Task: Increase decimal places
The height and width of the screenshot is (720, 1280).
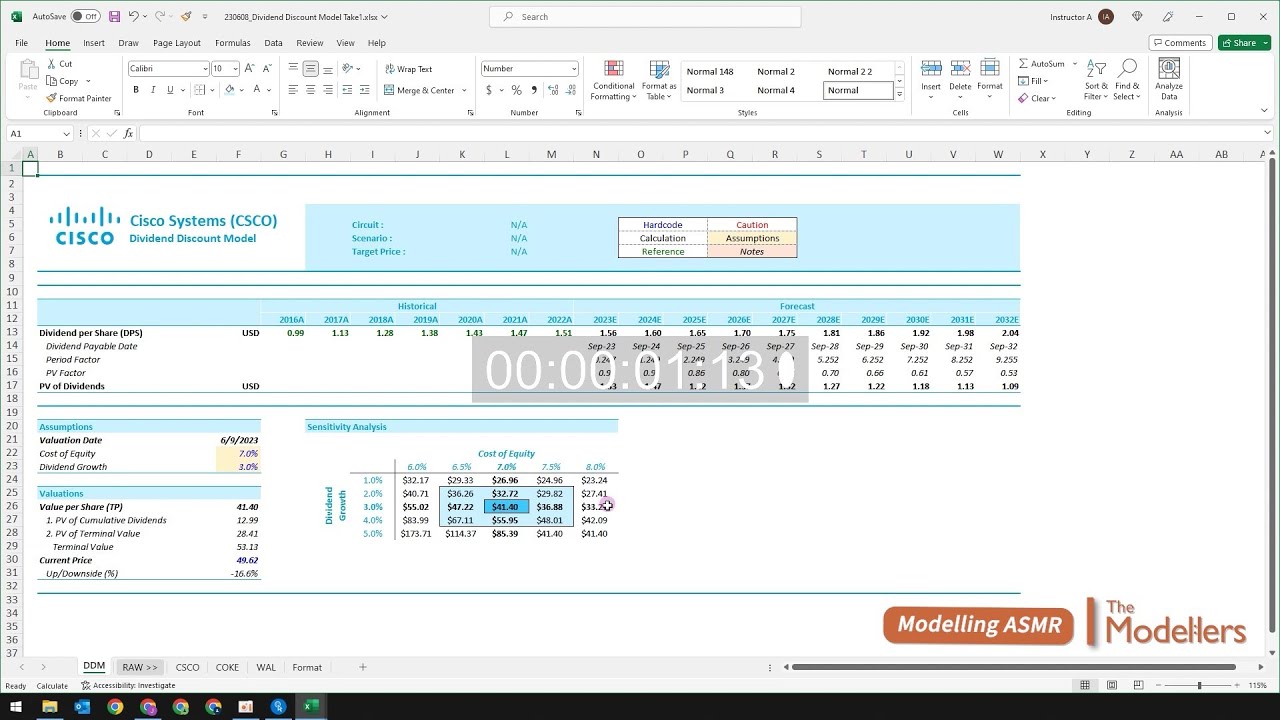Action: (551, 90)
